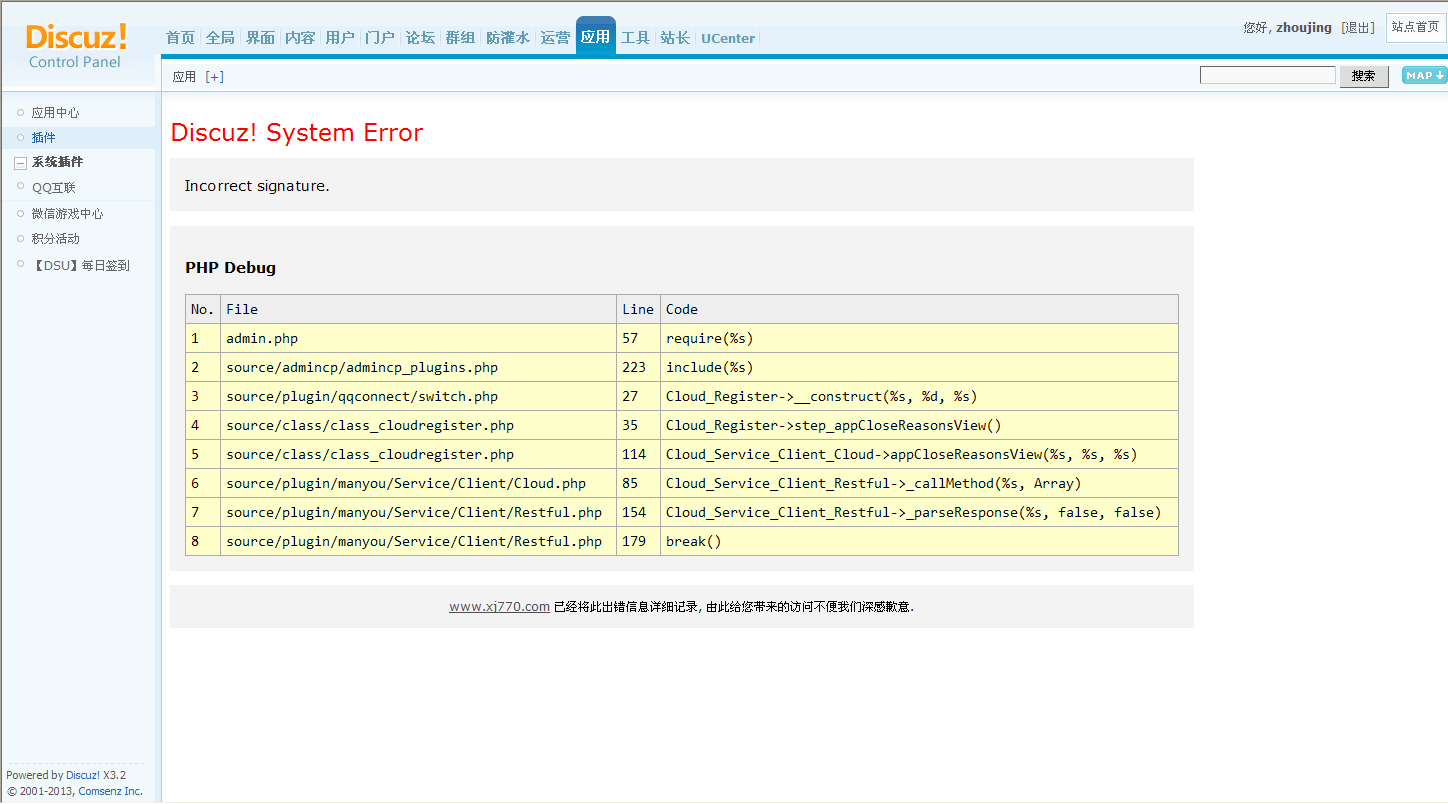Open the 【DSU】每日签到 plugin
Viewport: 1448px width, 804px height.
click(80, 266)
